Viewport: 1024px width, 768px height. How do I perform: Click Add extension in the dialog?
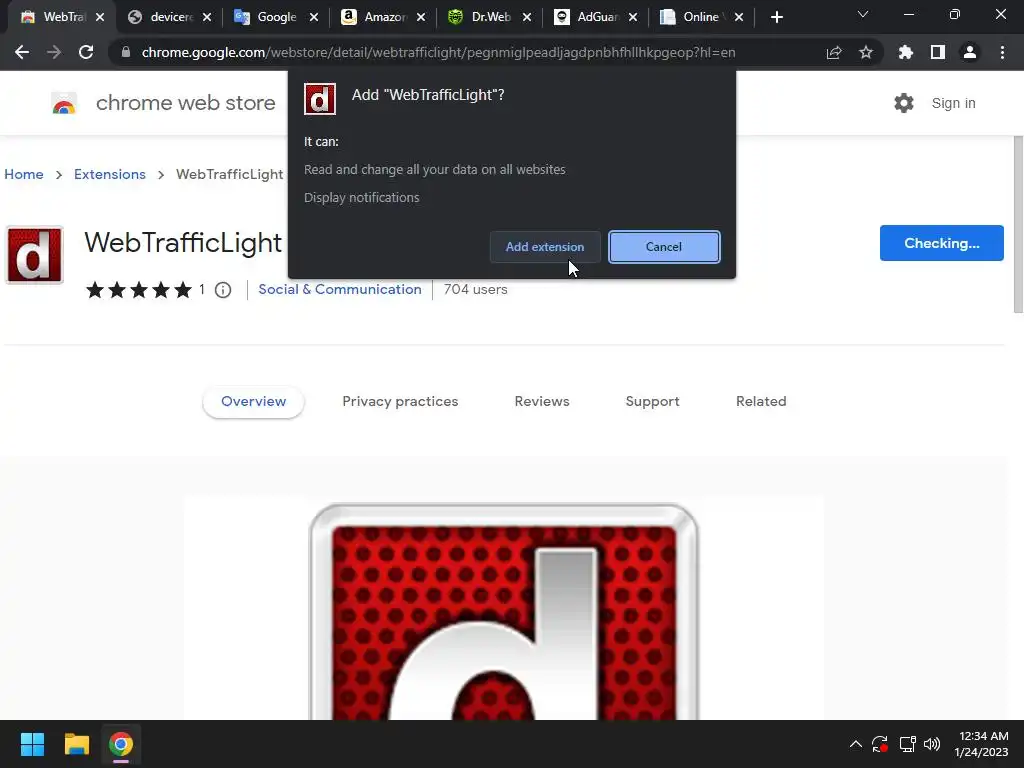tap(545, 247)
